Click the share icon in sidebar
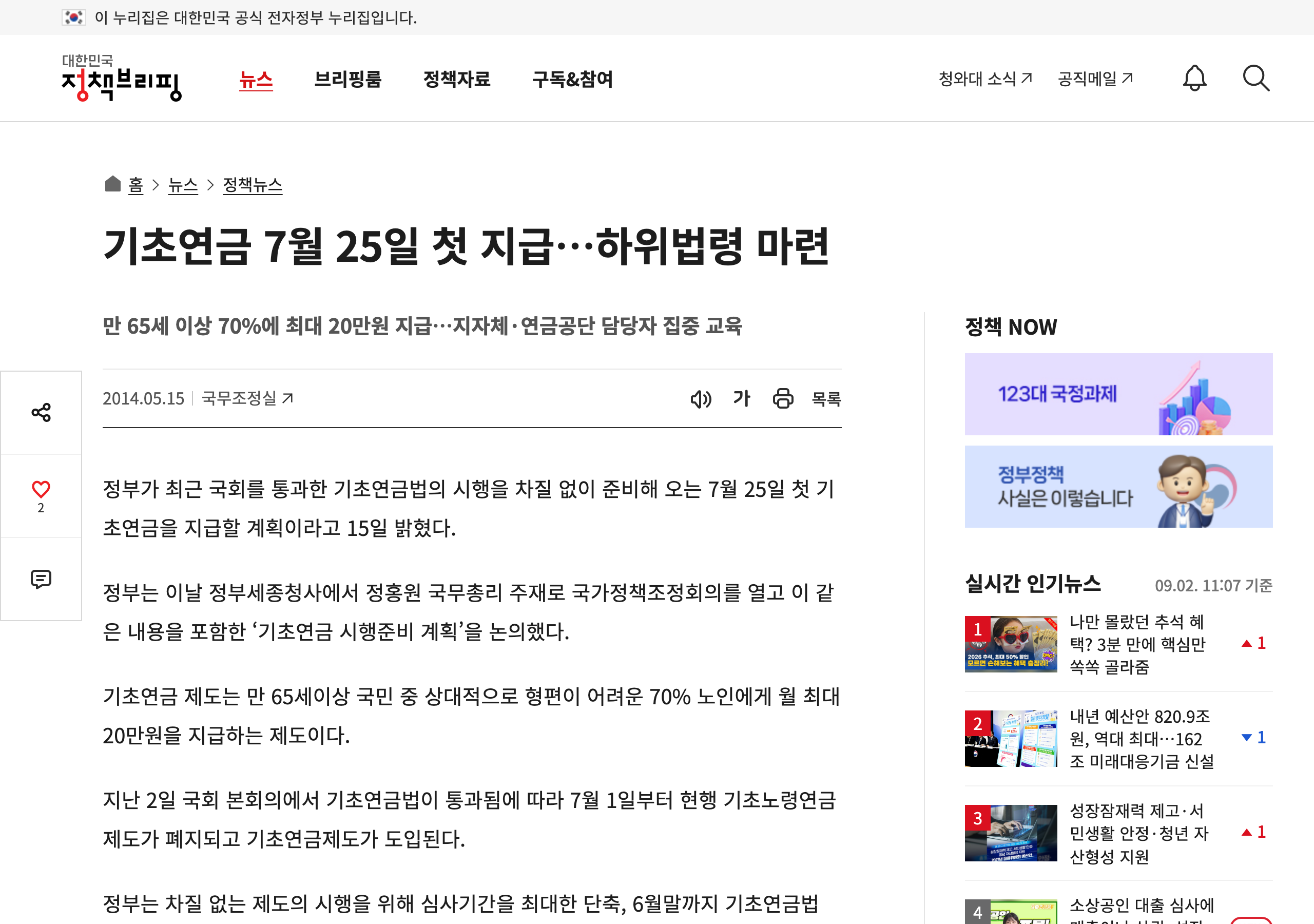 tap(41, 412)
